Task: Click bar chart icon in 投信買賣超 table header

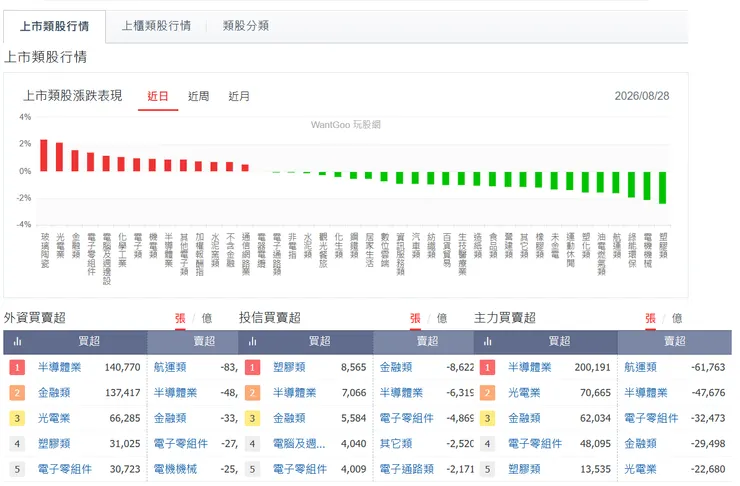Action: coord(252,341)
